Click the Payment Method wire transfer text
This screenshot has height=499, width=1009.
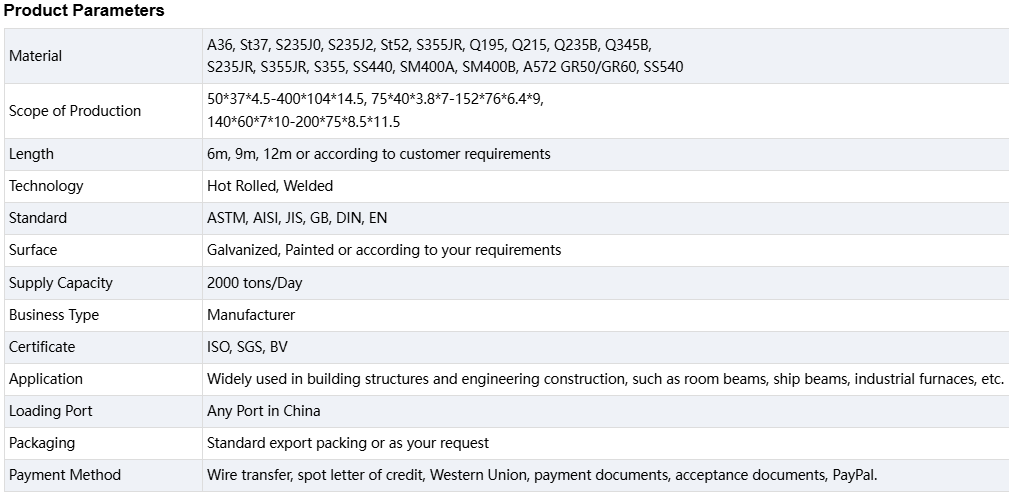pyautogui.click(x=542, y=475)
